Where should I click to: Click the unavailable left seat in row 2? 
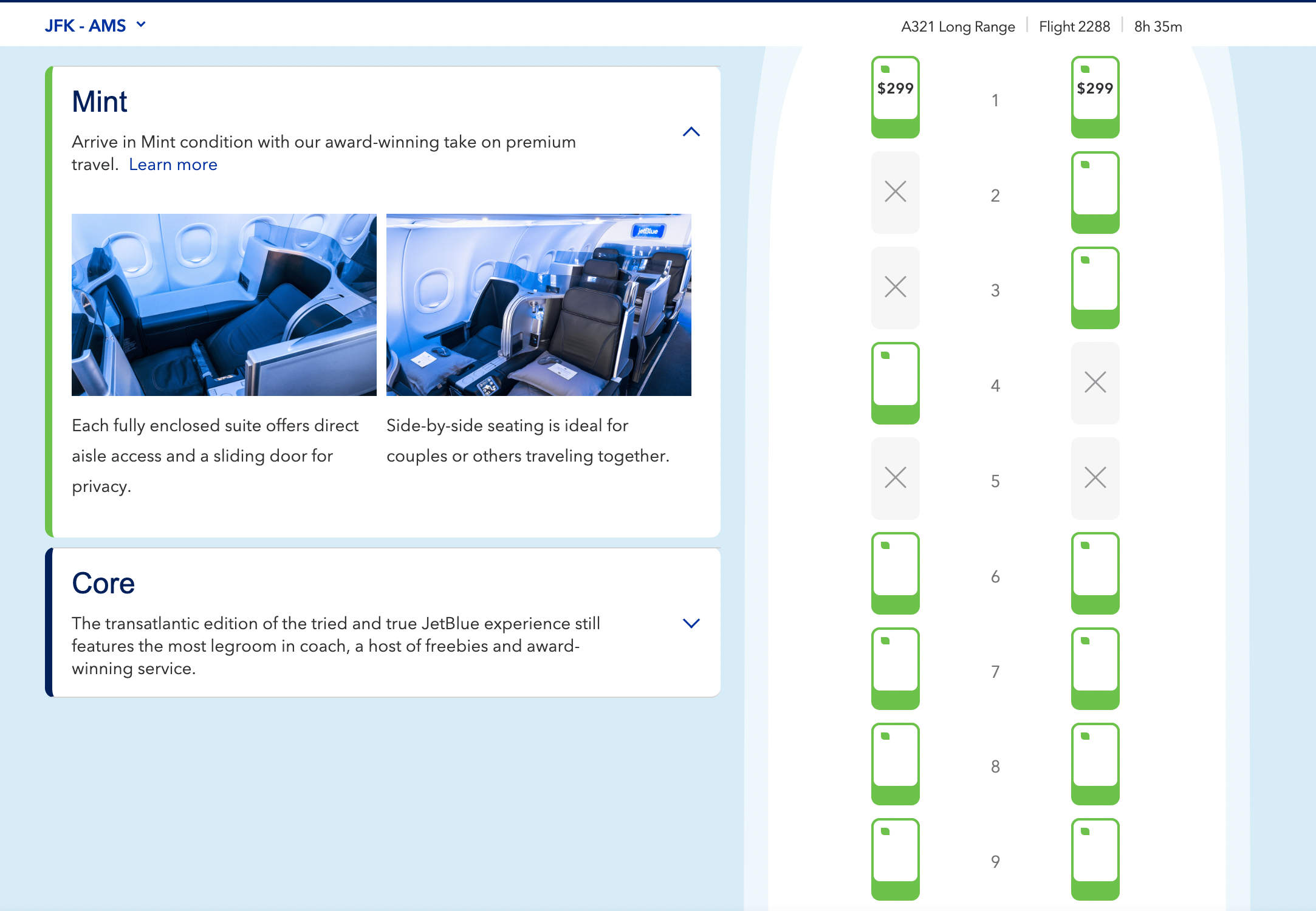pos(895,192)
